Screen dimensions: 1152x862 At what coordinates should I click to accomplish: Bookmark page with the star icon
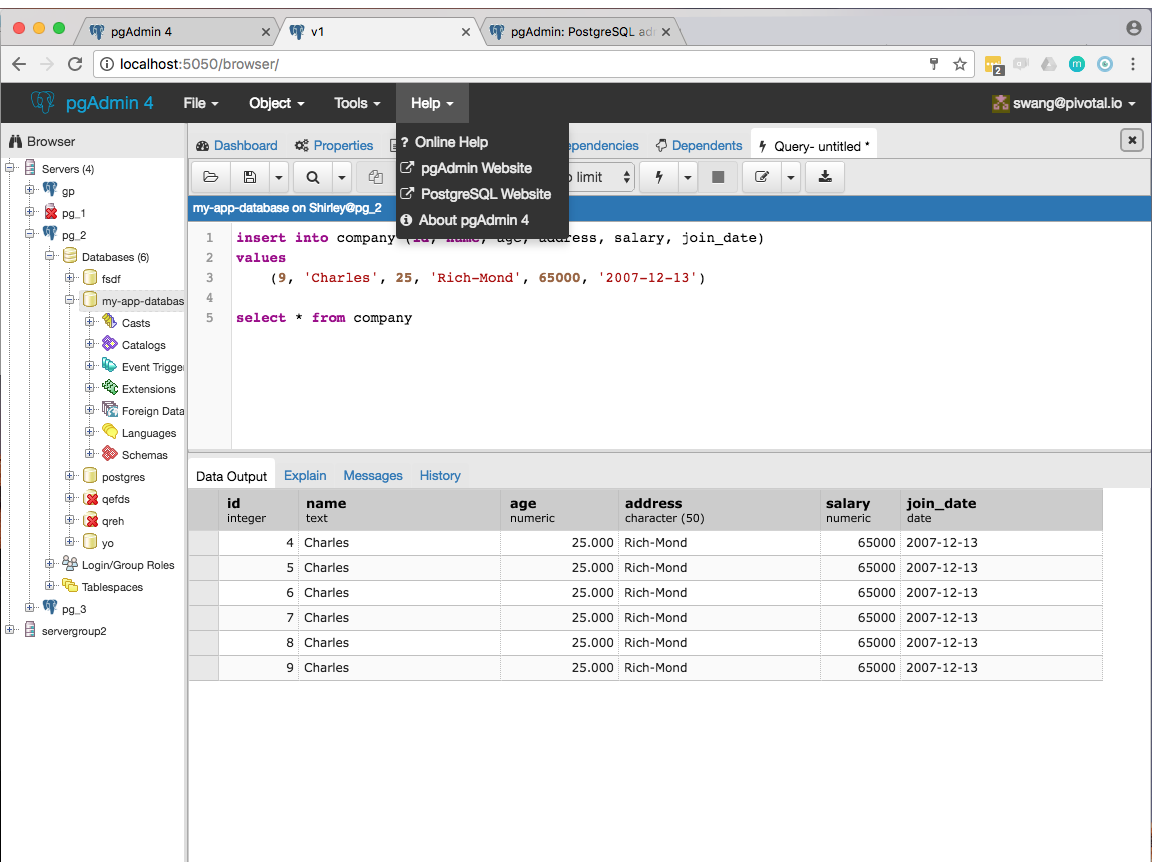point(960,64)
